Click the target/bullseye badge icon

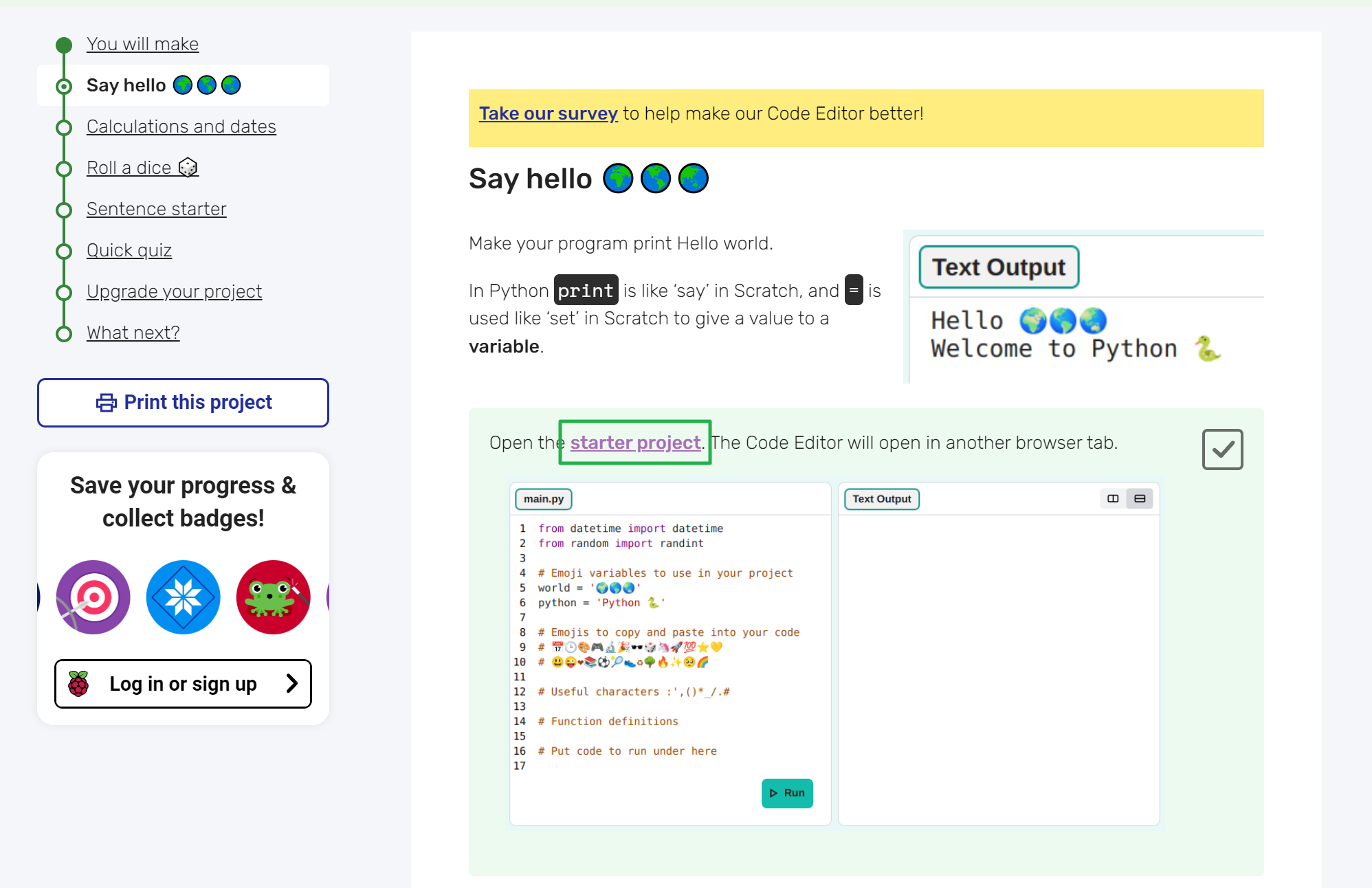tap(93, 598)
